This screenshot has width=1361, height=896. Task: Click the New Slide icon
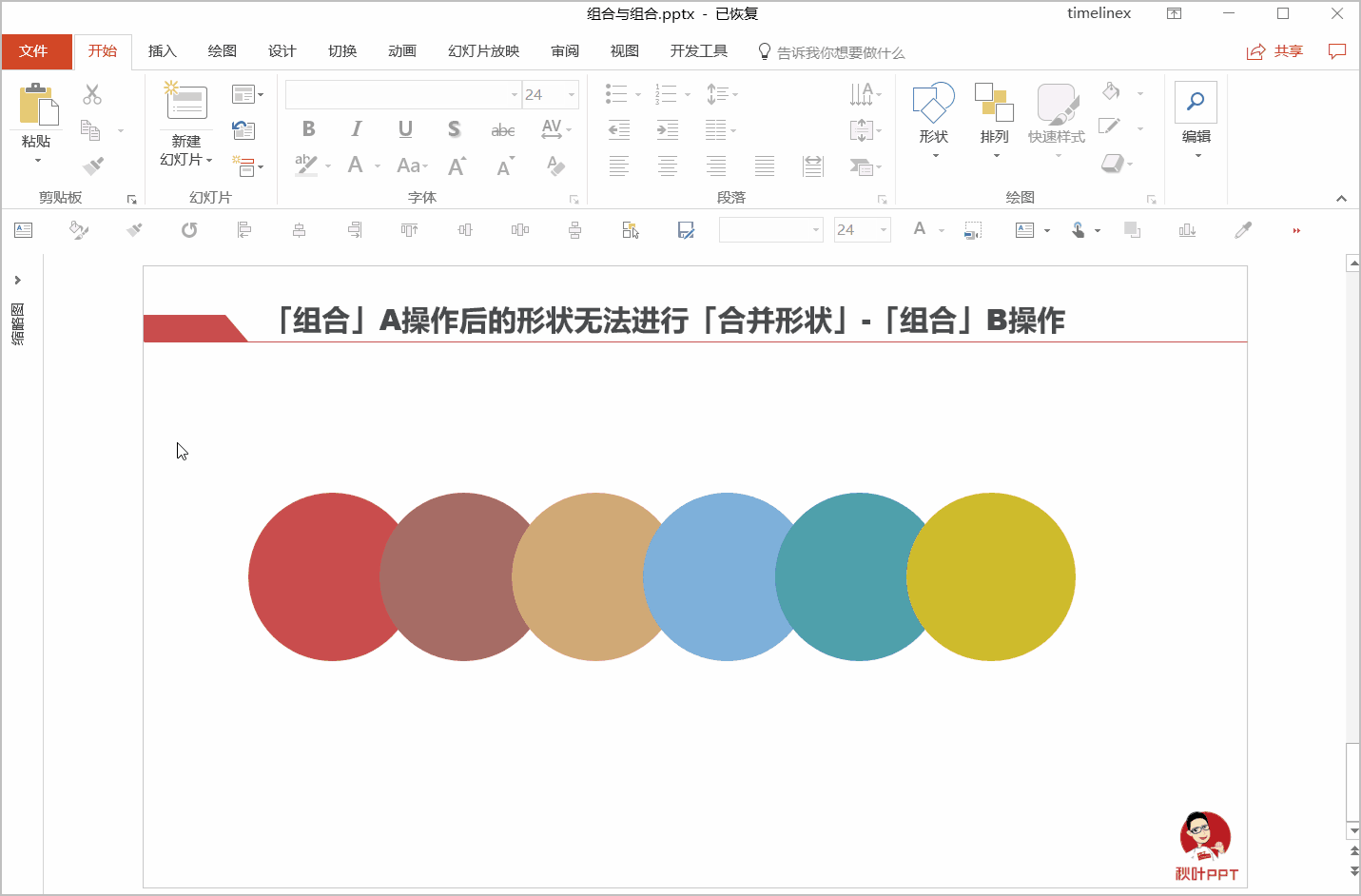click(x=185, y=102)
